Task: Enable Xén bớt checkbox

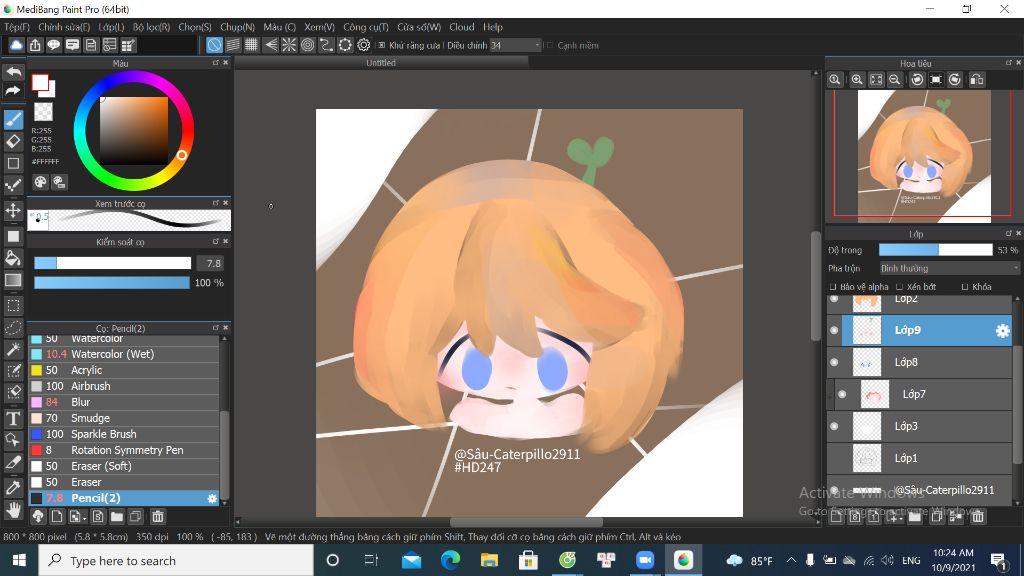Action: click(899, 287)
